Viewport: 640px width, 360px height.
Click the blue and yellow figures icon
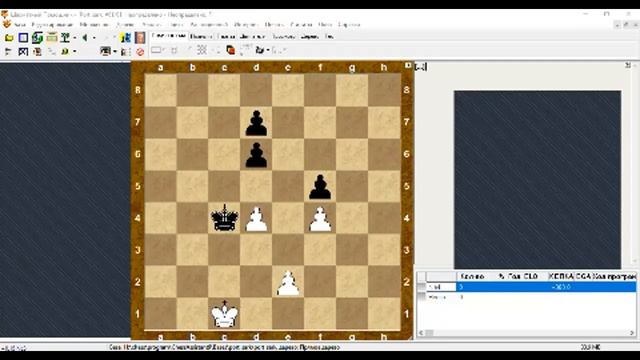coord(126,38)
